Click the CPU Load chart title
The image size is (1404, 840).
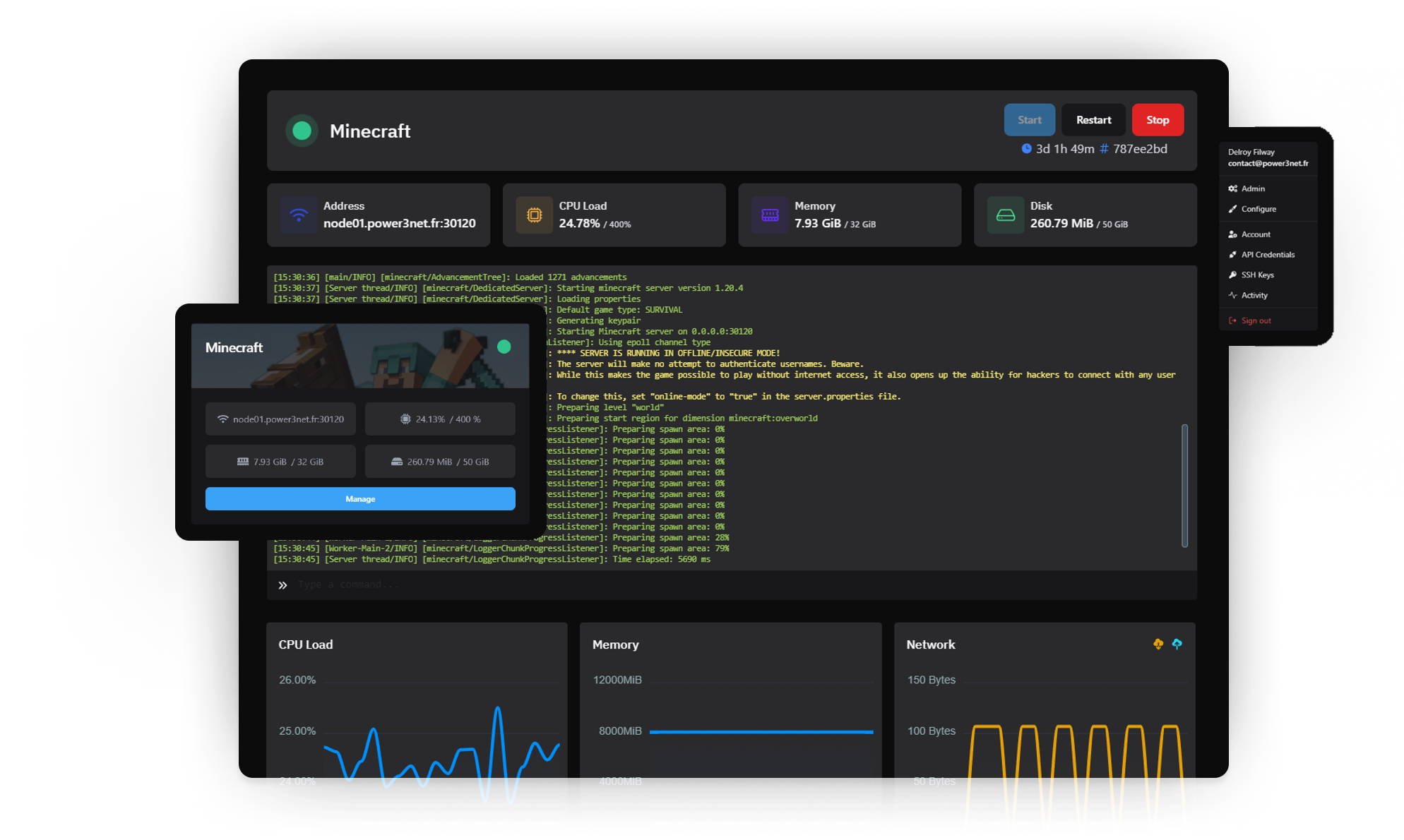(306, 644)
